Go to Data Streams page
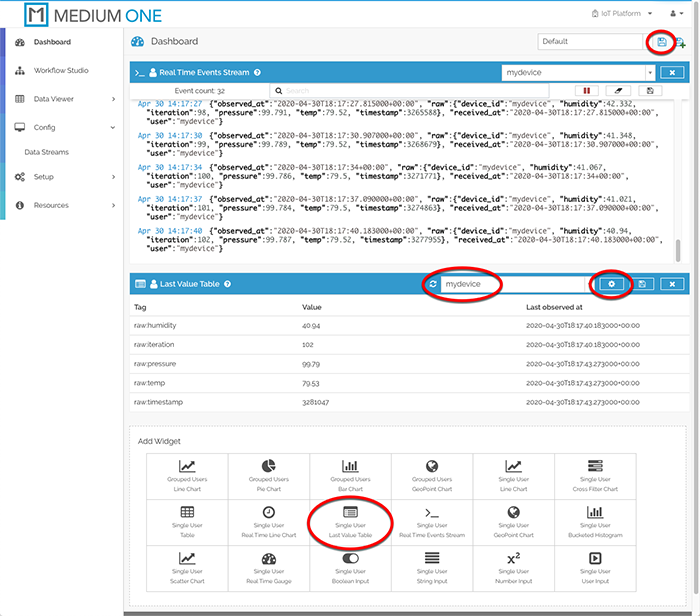Screen dimensions: 700x616 (x=46, y=152)
